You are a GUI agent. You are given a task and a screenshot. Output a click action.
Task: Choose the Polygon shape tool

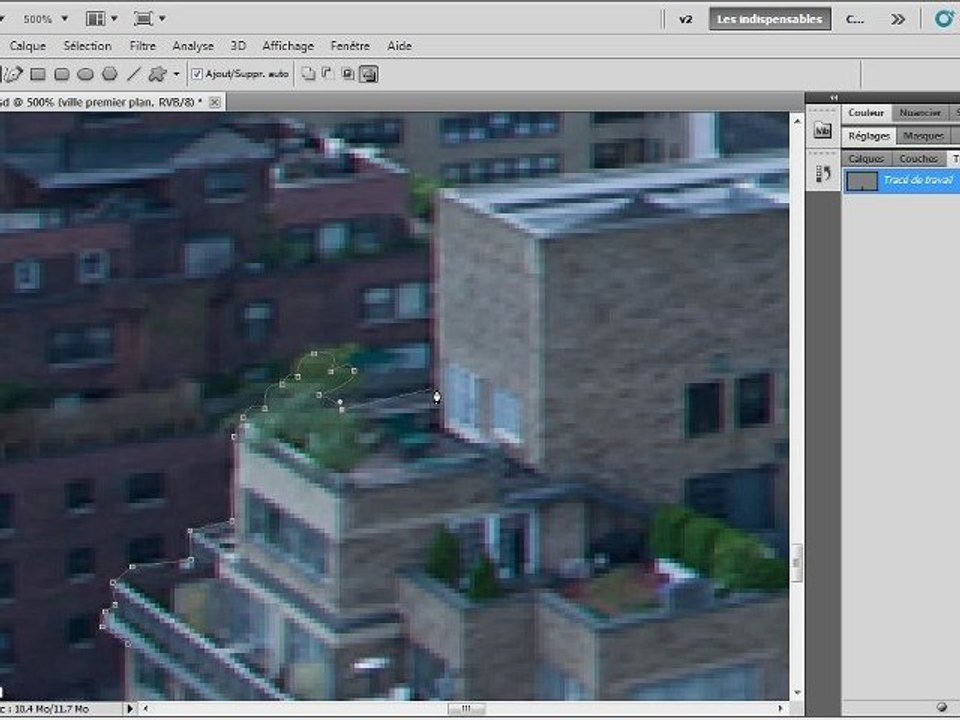pyautogui.click(x=110, y=74)
